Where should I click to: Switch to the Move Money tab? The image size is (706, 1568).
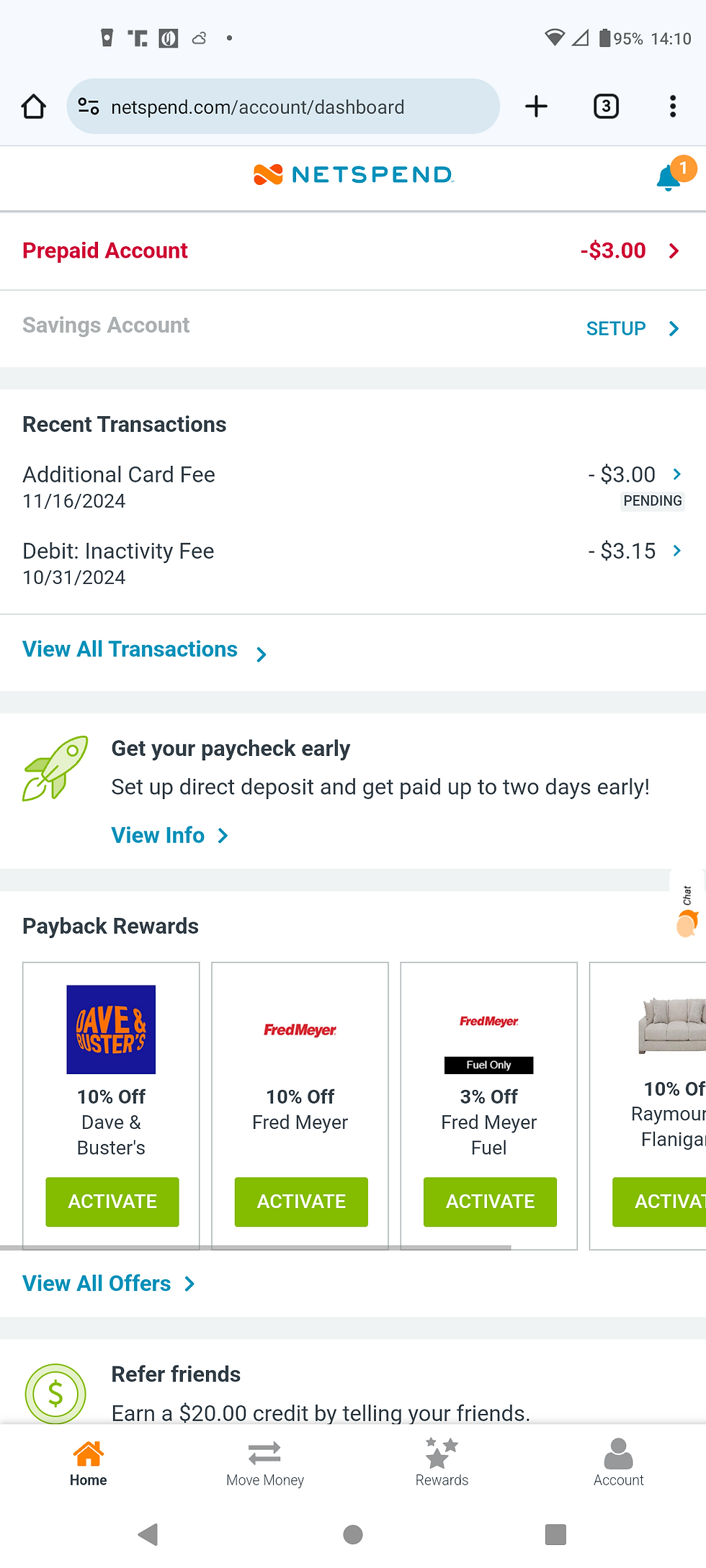[x=265, y=1463]
